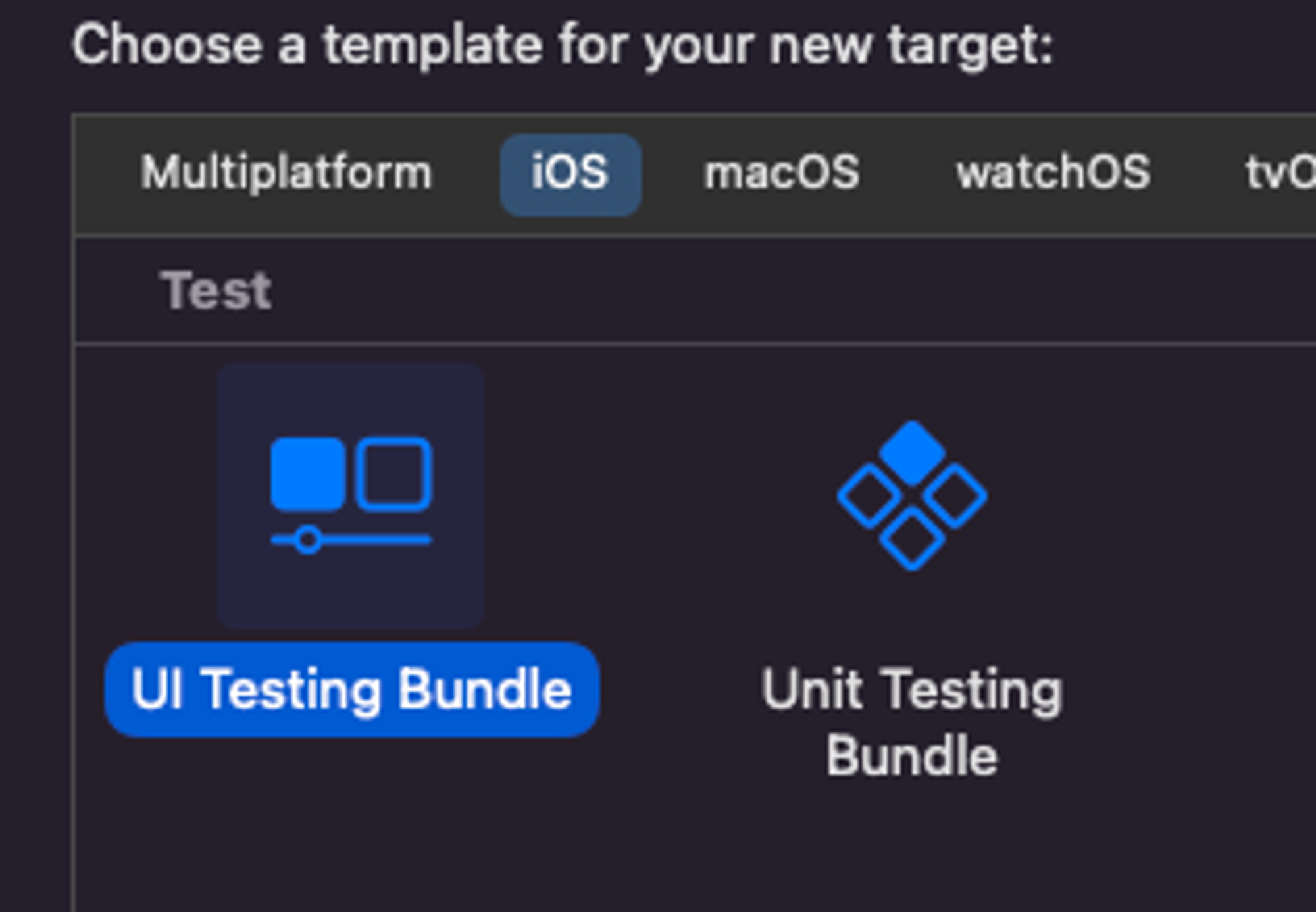Choose the partially visible tvOS tab
The image size is (1316, 912).
(x=1280, y=173)
